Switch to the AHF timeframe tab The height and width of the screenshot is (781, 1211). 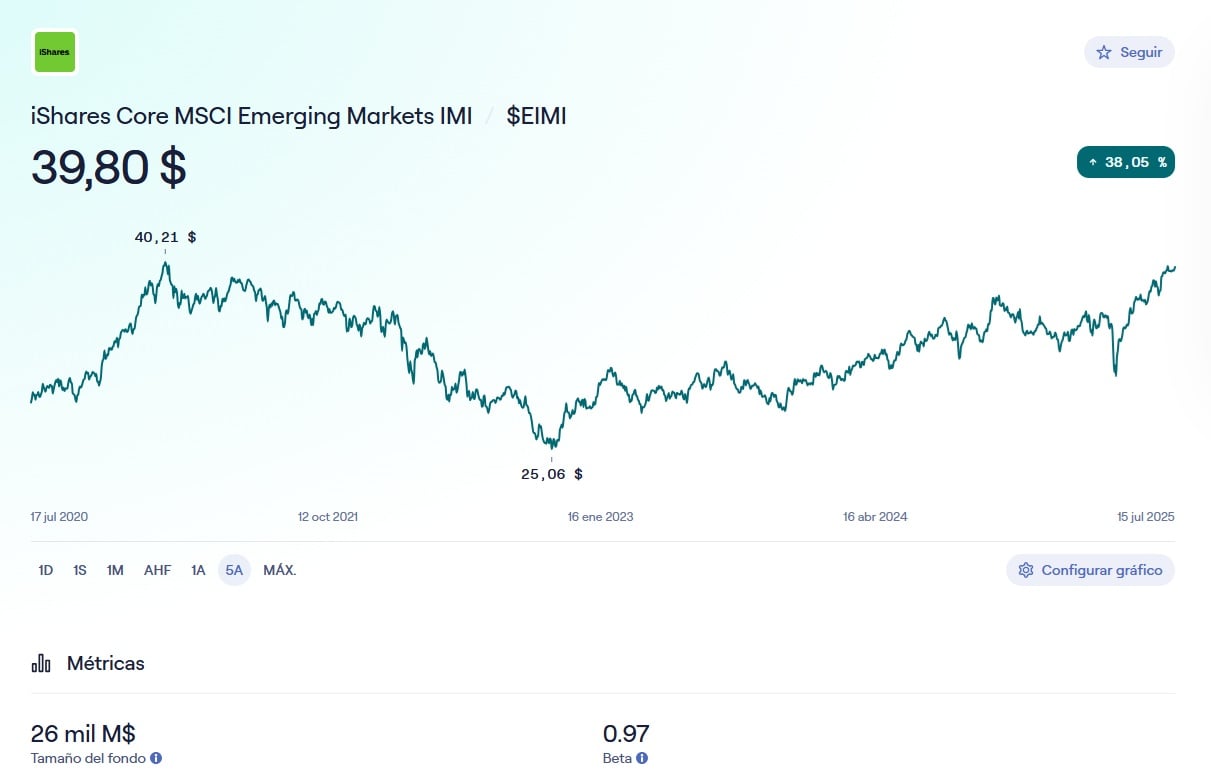(x=157, y=570)
